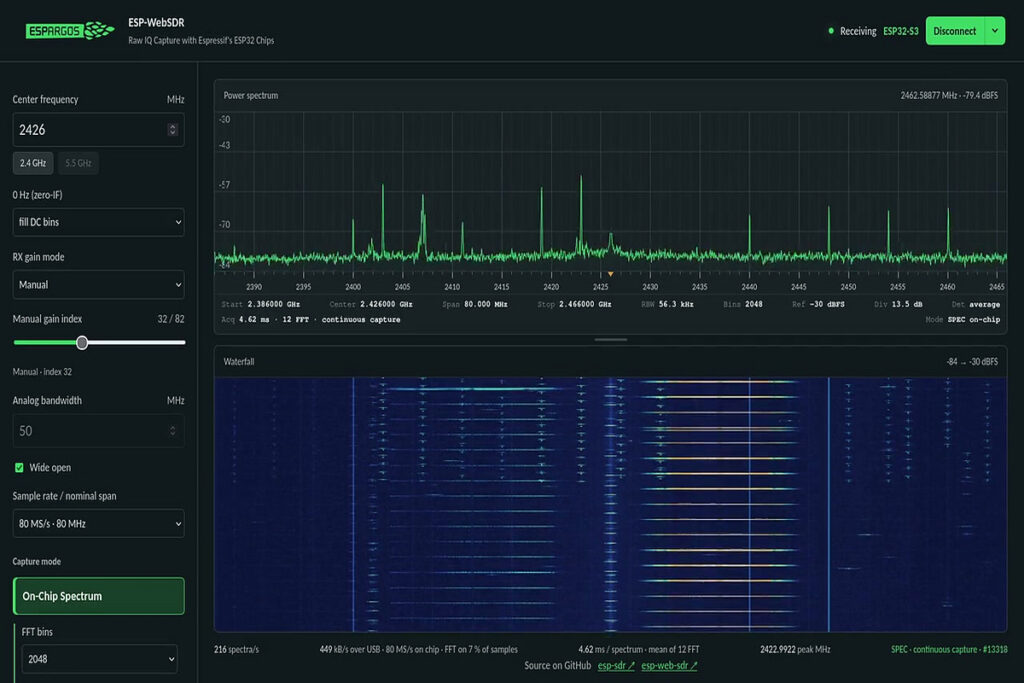This screenshot has width=1024, height=683.
Task: Click the Bins 2048 readout
Action: (x=743, y=304)
